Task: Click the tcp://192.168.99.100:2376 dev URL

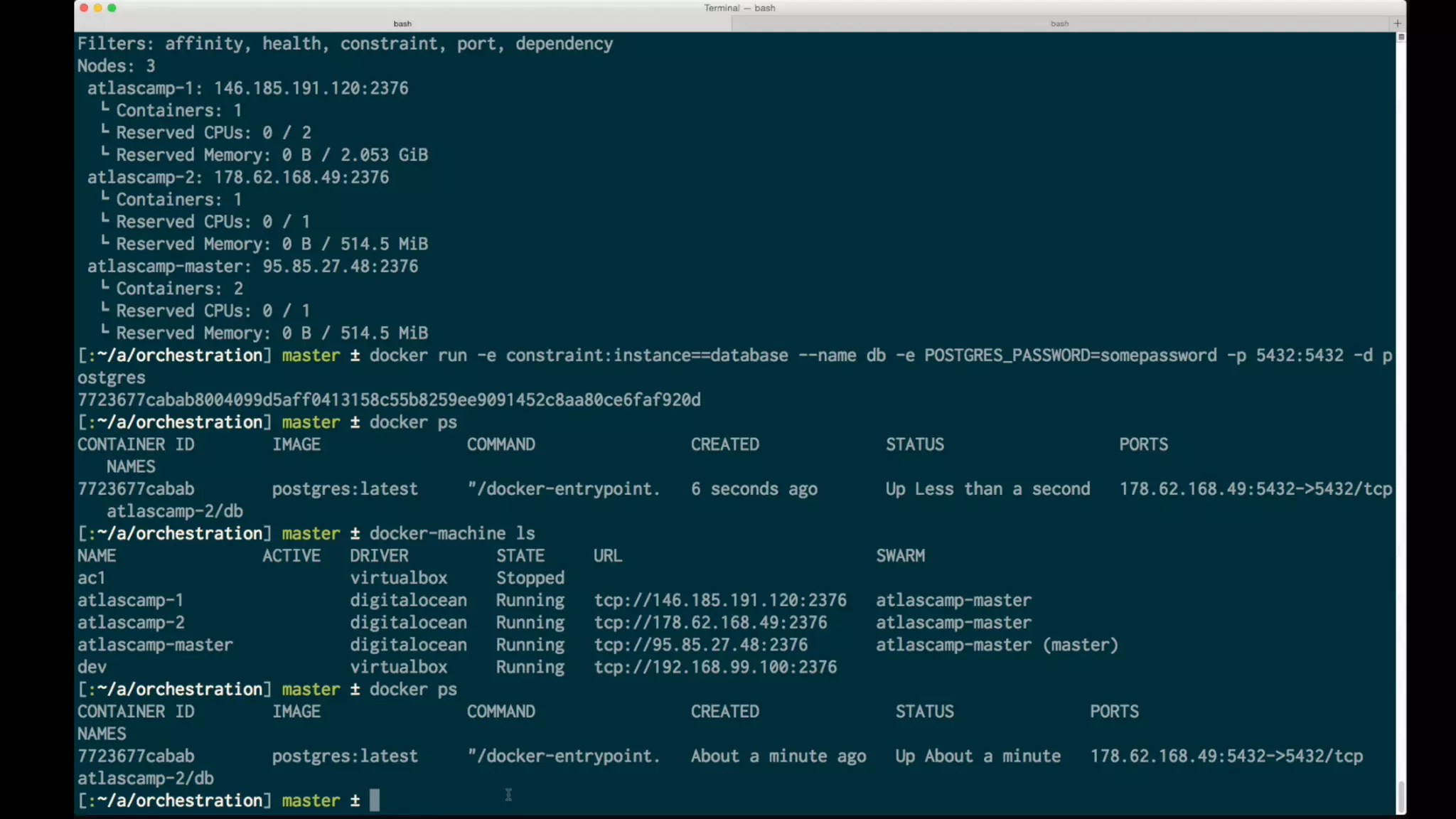Action: 715,668
